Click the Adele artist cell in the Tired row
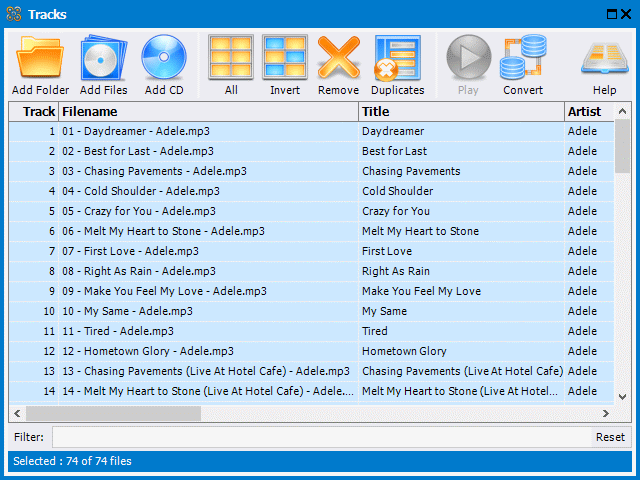 (x=589, y=331)
